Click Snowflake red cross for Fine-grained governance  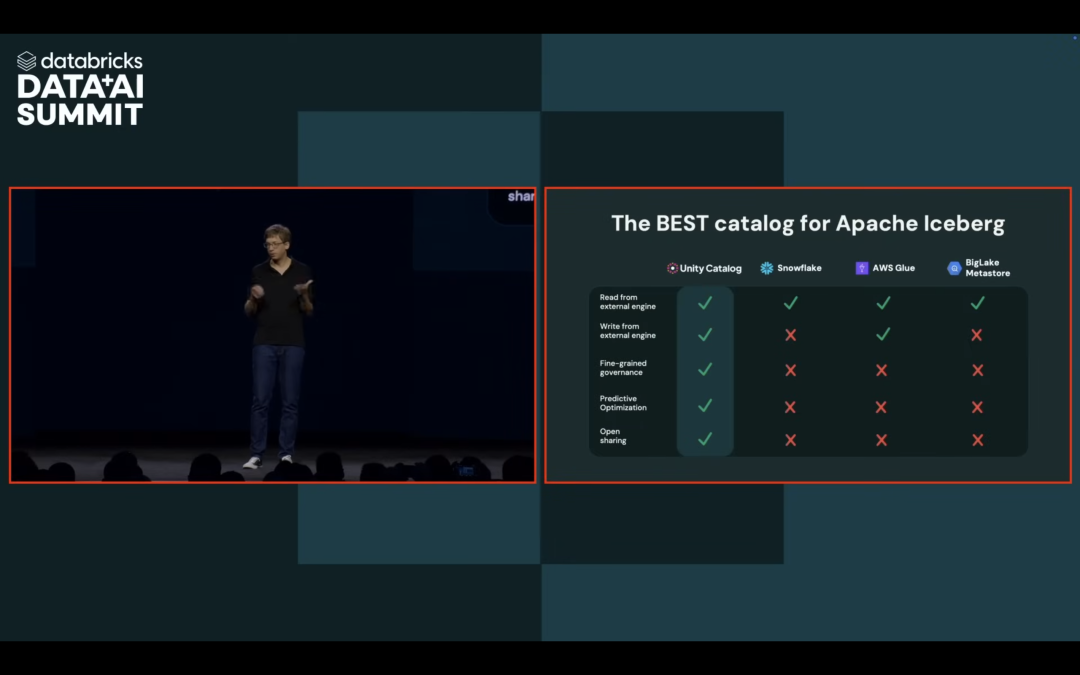tap(791, 371)
